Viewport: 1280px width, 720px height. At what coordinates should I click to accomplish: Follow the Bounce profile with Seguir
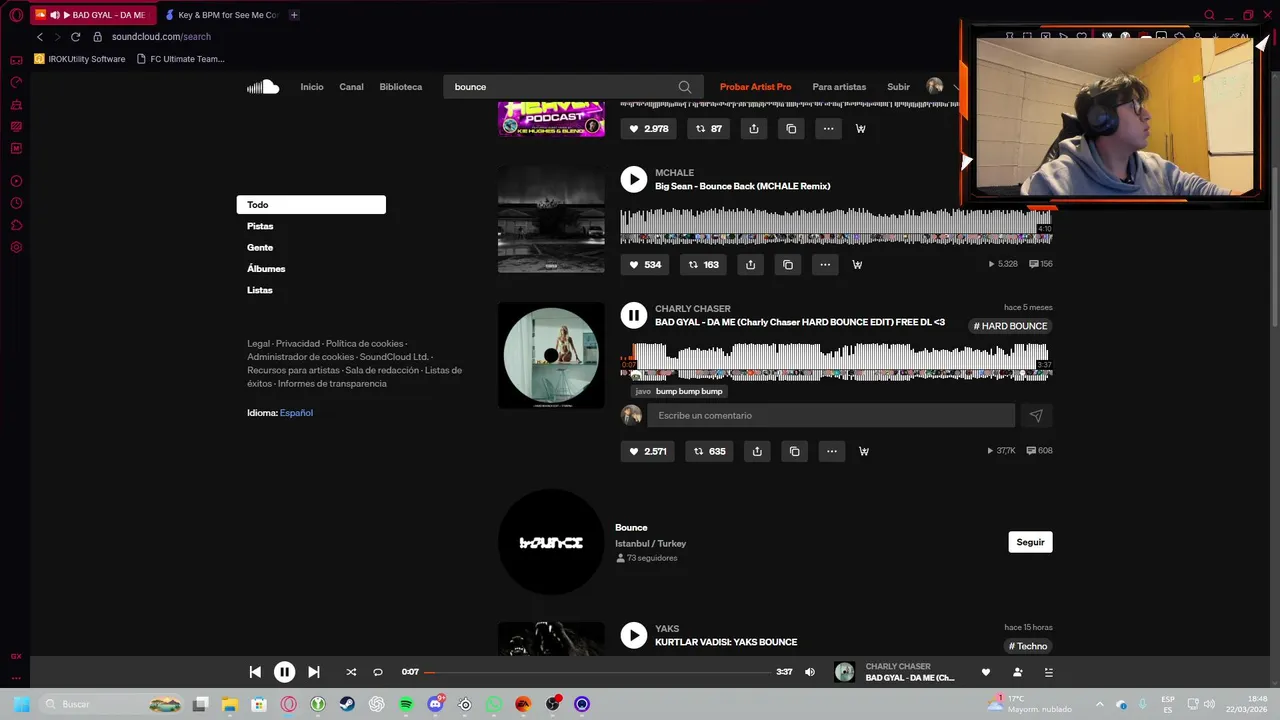coord(1030,542)
